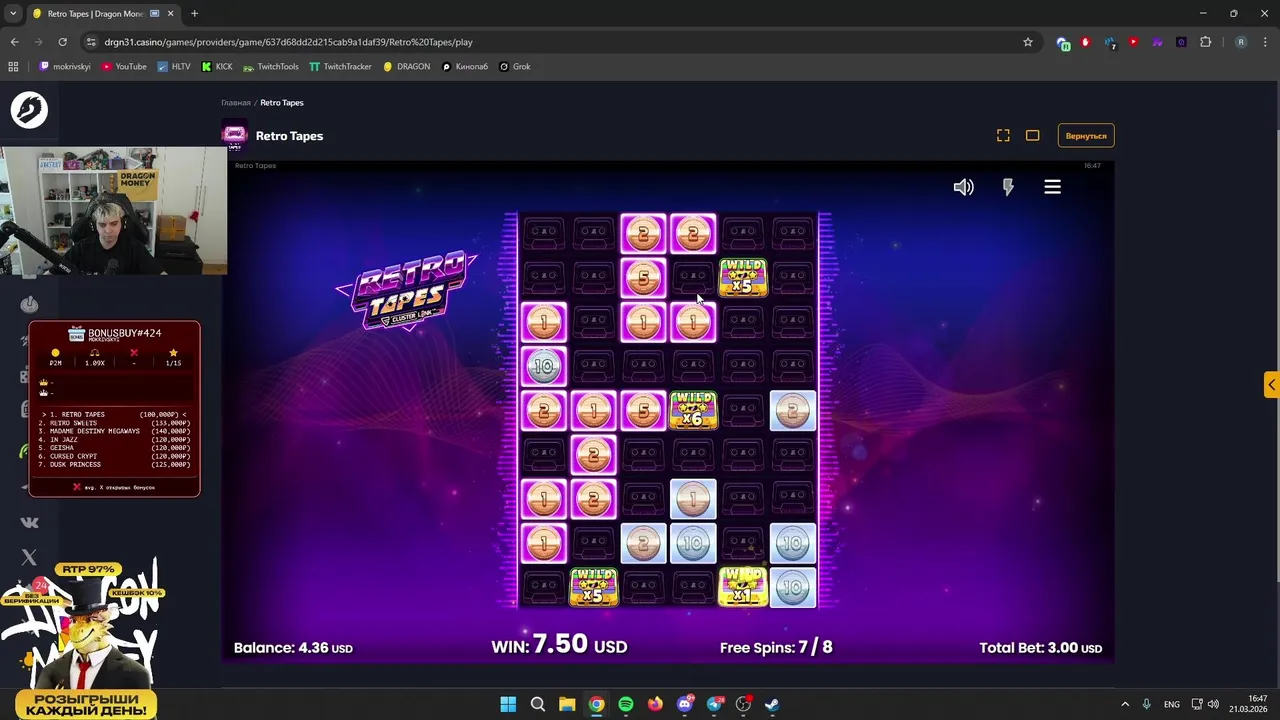Image resolution: width=1280 pixels, height=720 pixels.
Task: Open the Chrome three-dot menu
Action: click(1265, 42)
